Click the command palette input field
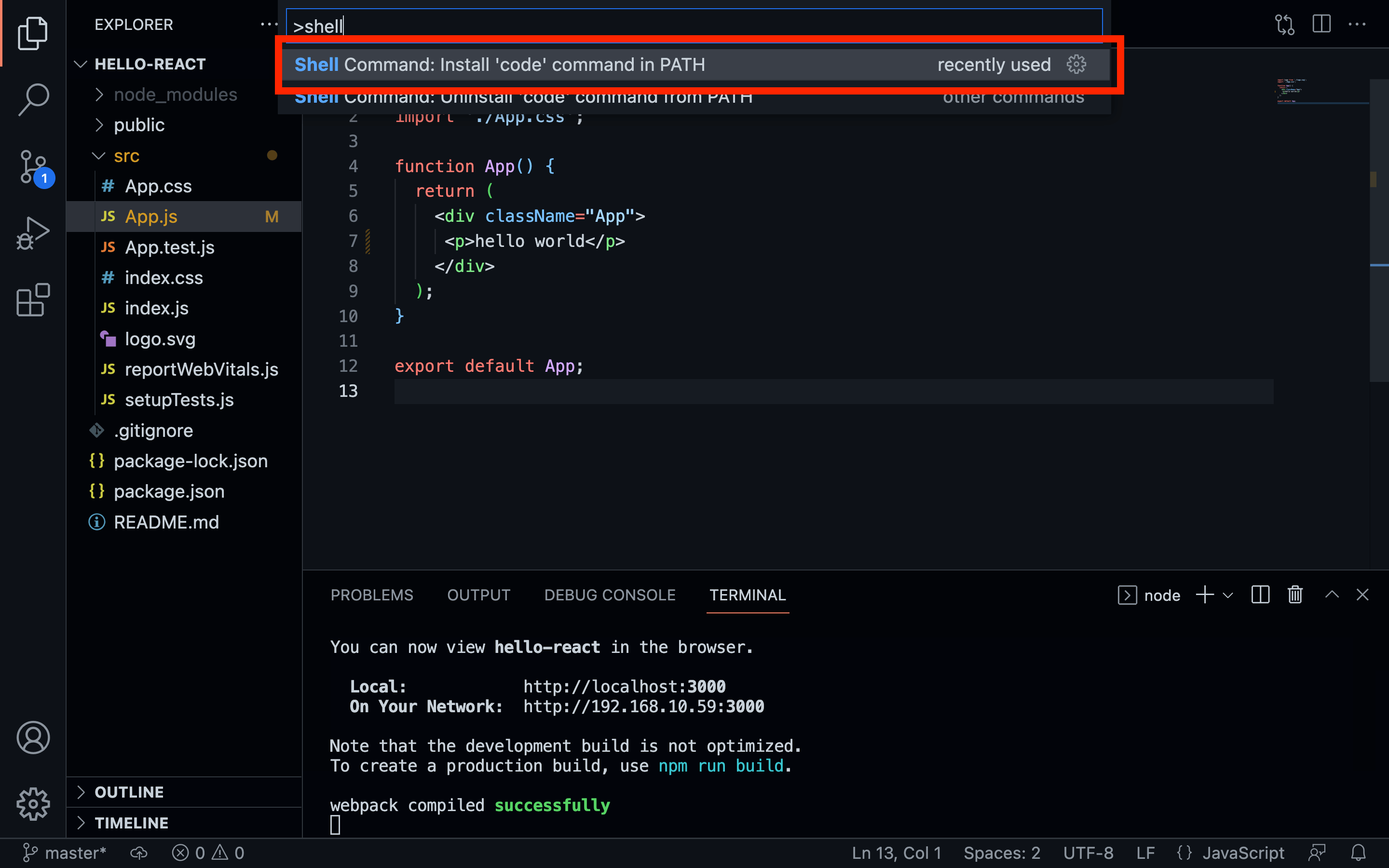 click(689, 26)
